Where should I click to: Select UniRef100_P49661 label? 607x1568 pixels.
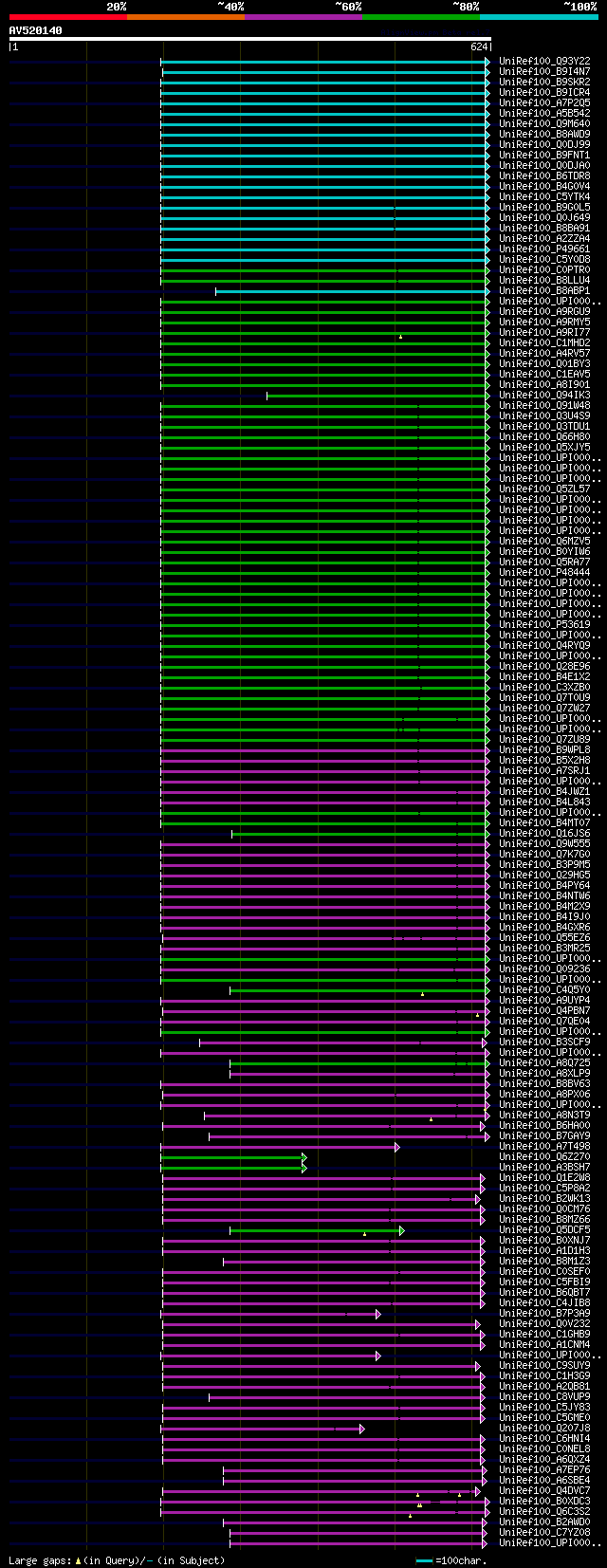[544, 249]
